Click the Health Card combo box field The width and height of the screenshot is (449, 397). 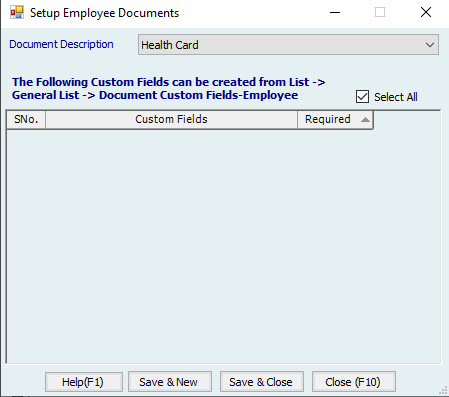point(288,45)
